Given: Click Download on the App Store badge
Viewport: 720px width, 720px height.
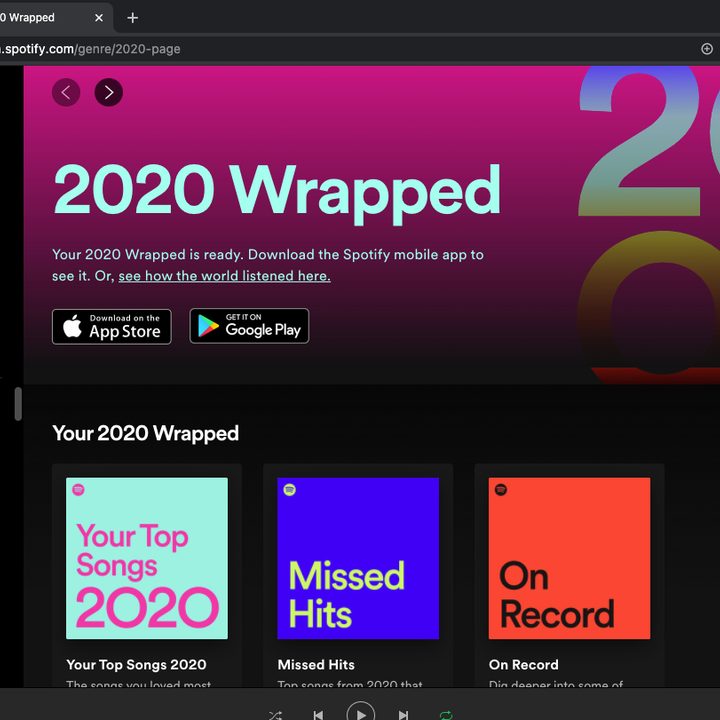Looking at the screenshot, I should (x=112, y=326).
